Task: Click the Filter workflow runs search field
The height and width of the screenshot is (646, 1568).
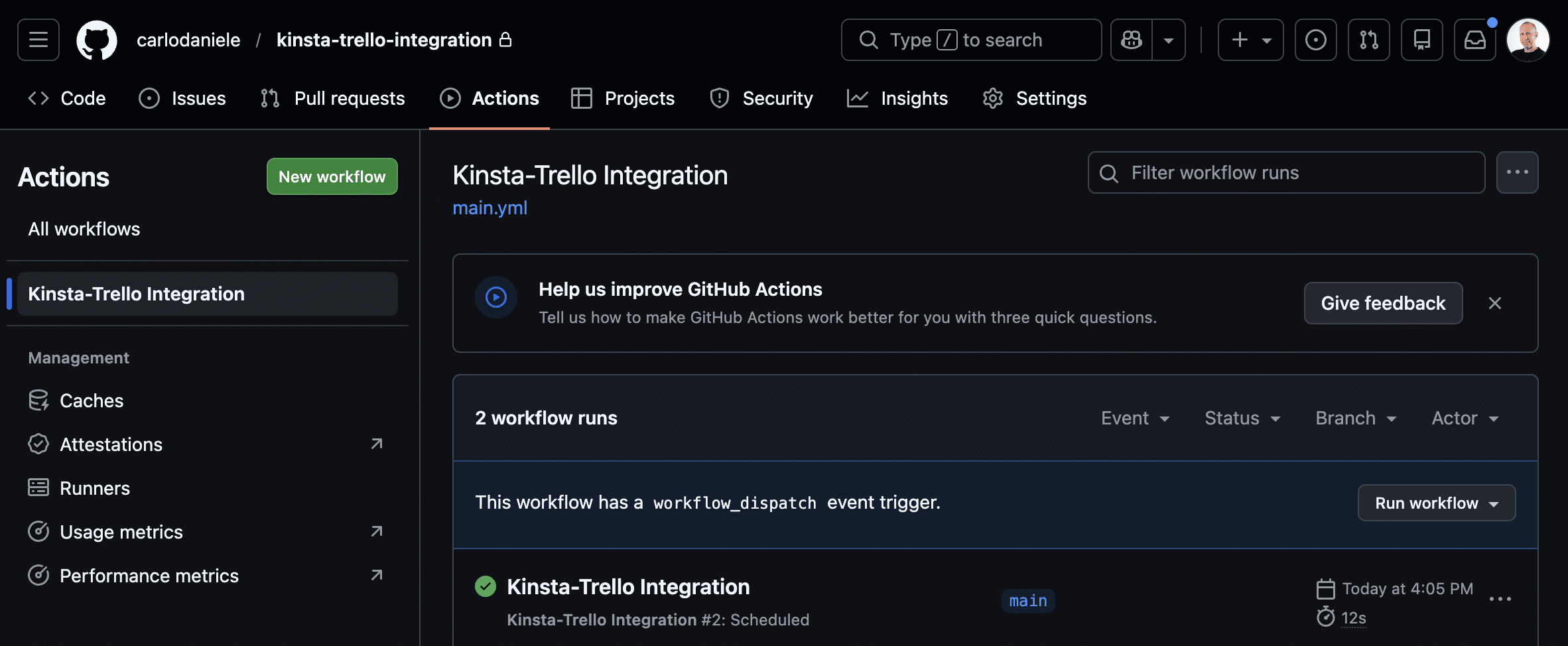Action: click(x=1285, y=172)
